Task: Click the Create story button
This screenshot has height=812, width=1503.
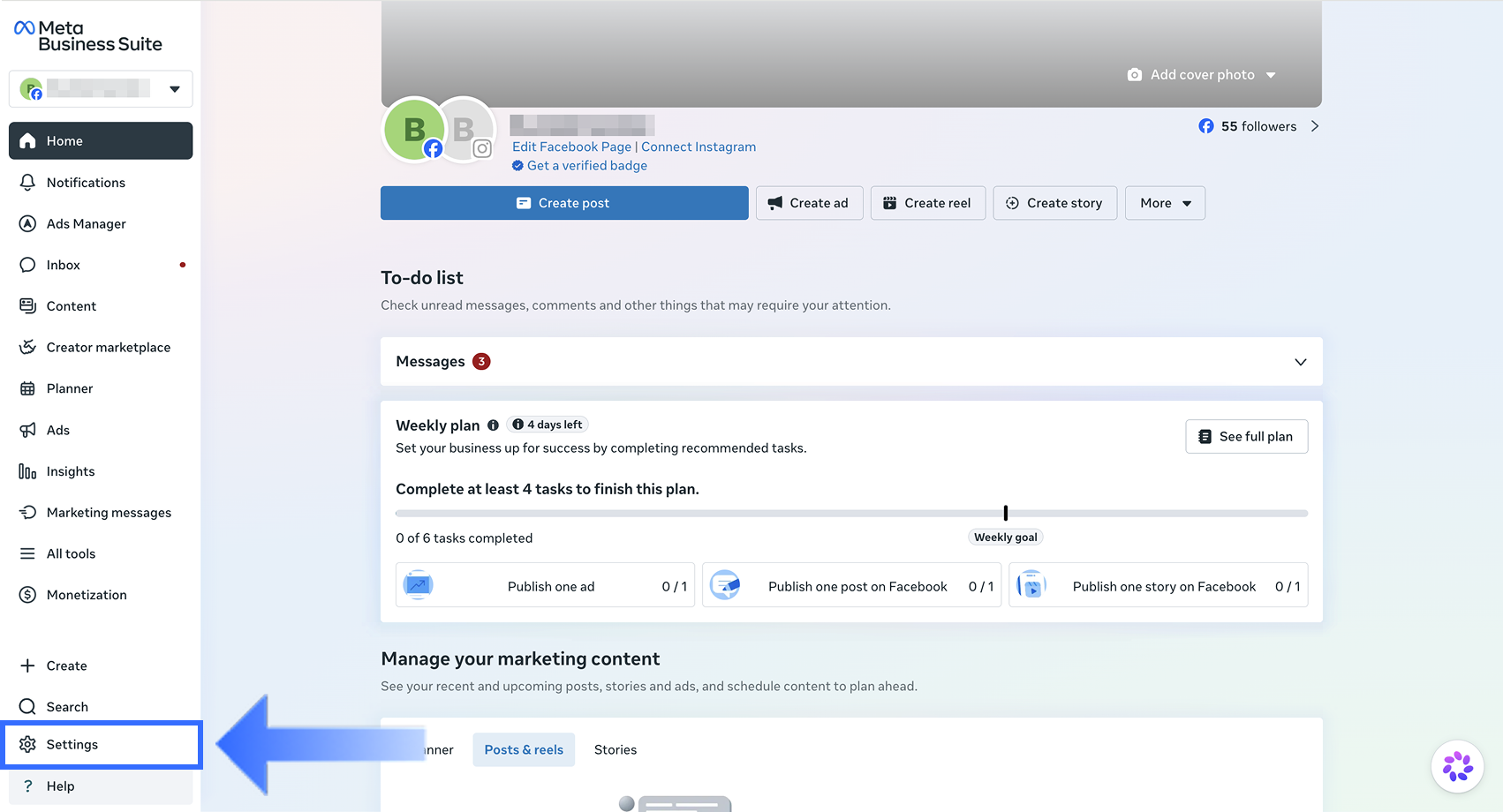Action: 1055,203
